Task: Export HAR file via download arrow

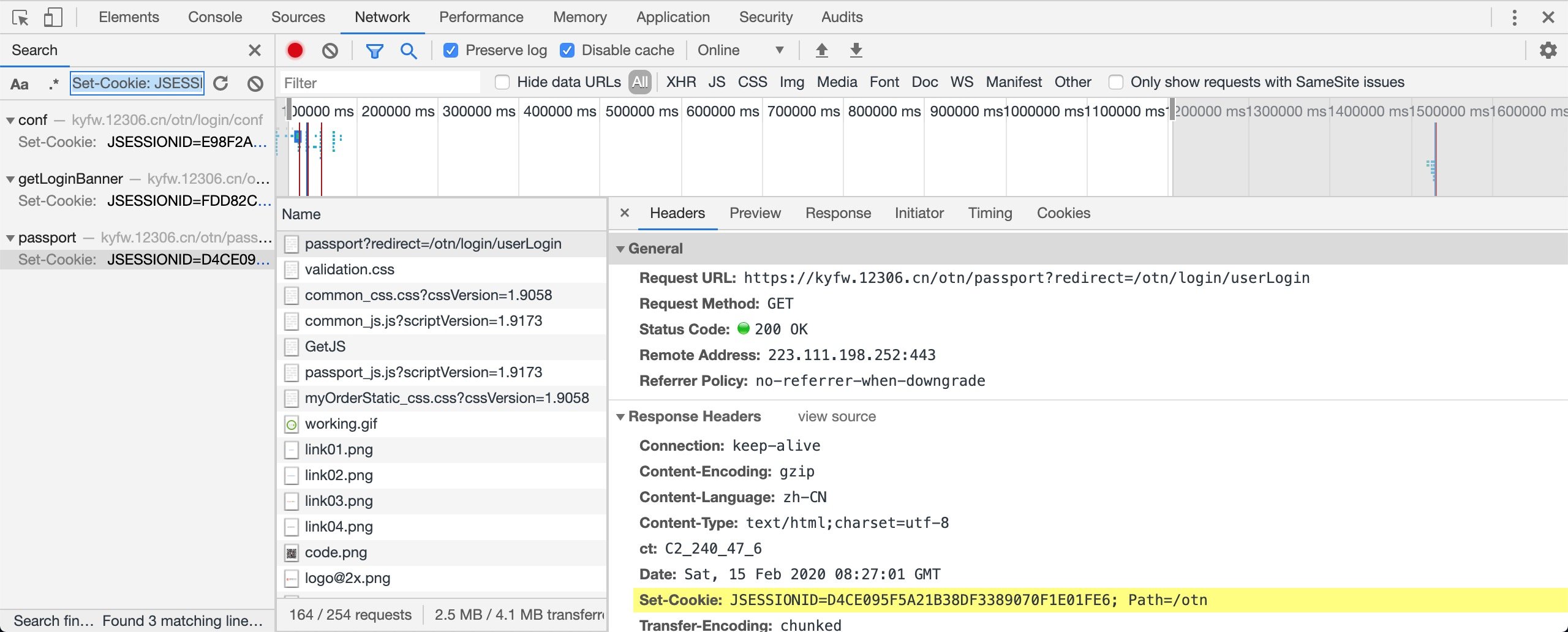Action: (855, 50)
